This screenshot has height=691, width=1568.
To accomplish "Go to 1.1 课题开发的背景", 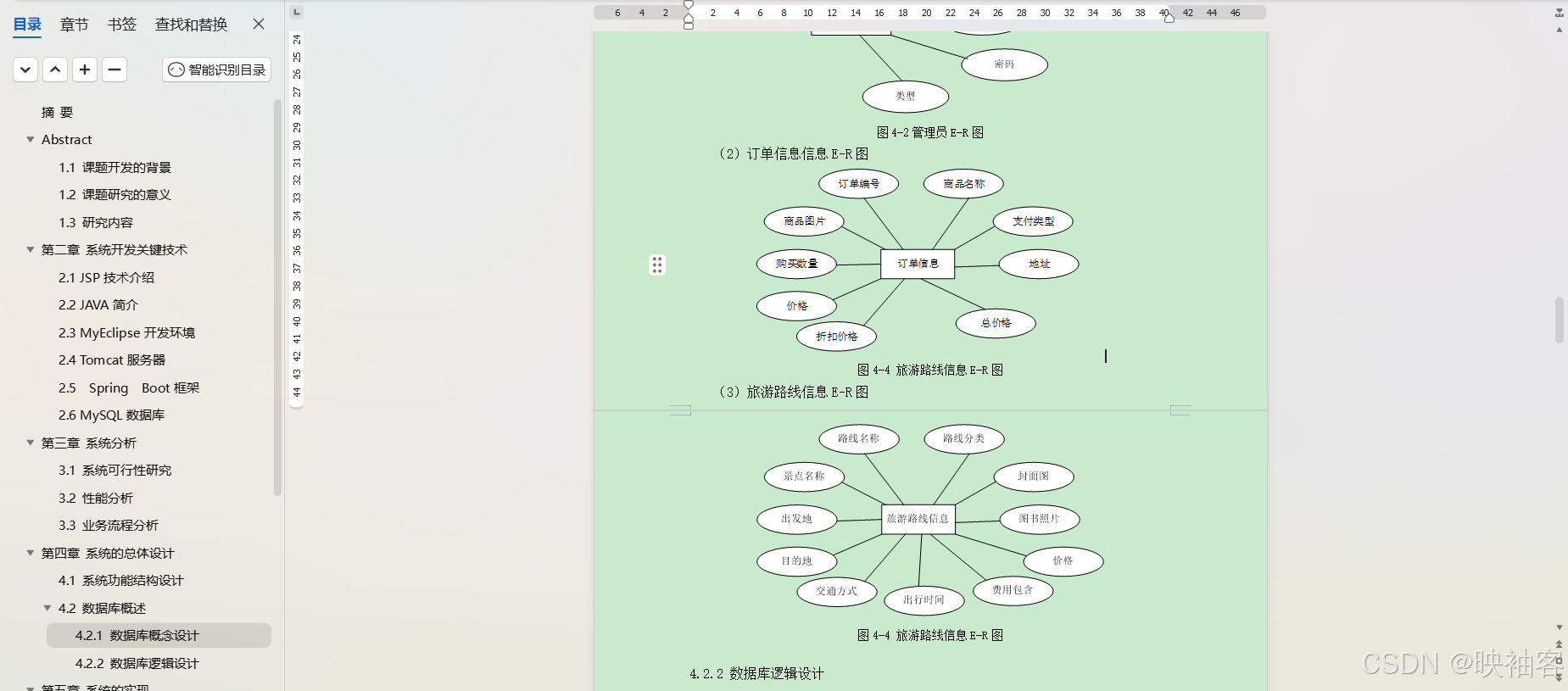I will click(114, 167).
